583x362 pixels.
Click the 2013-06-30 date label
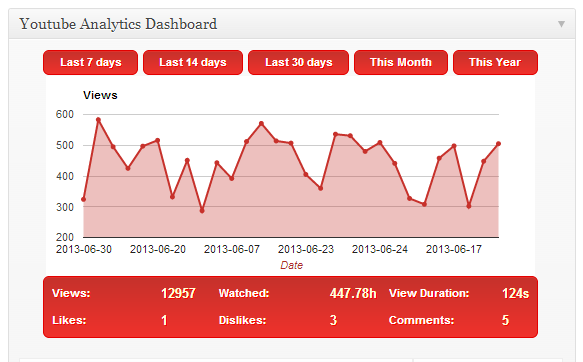[x=84, y=249]
